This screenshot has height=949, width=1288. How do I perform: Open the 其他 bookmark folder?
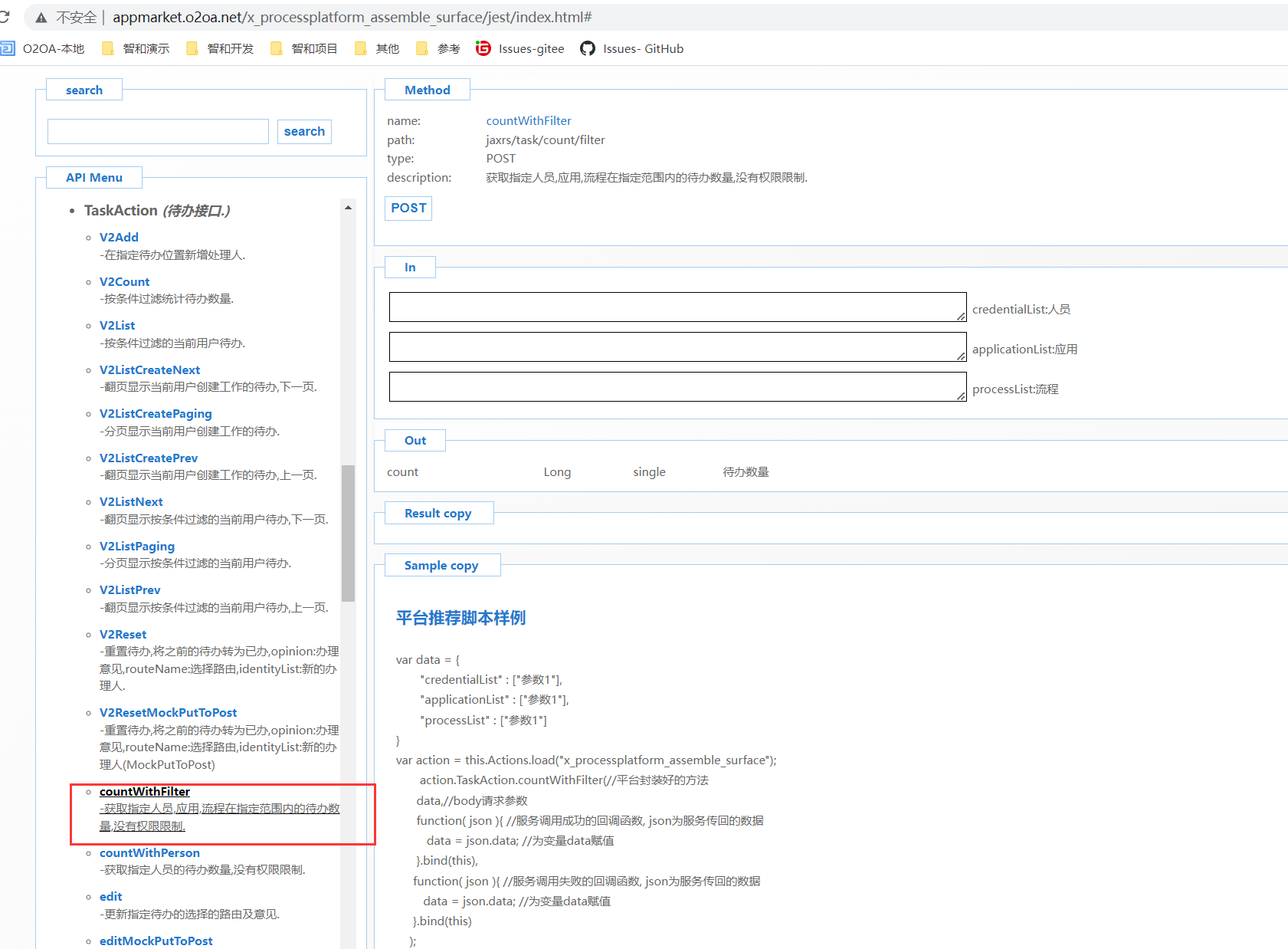pos(377,48)
